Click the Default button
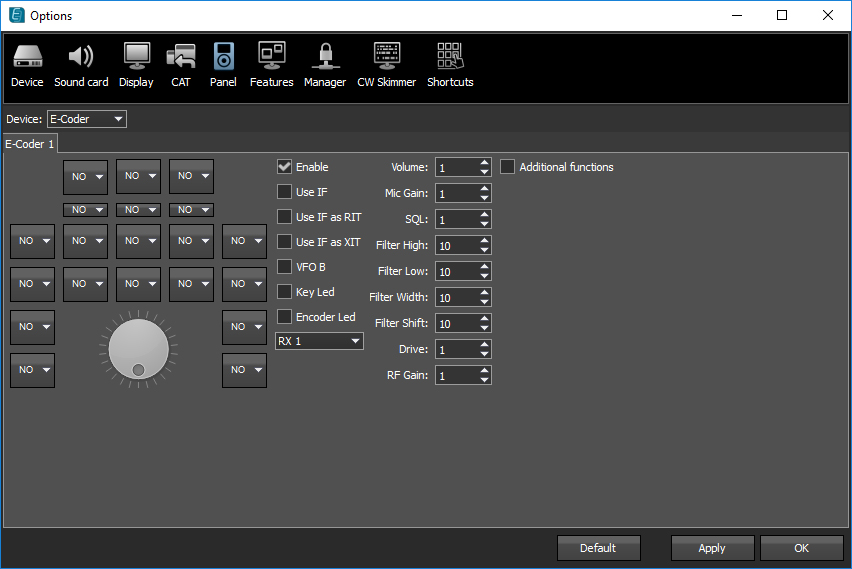 [x=598, y=548]
